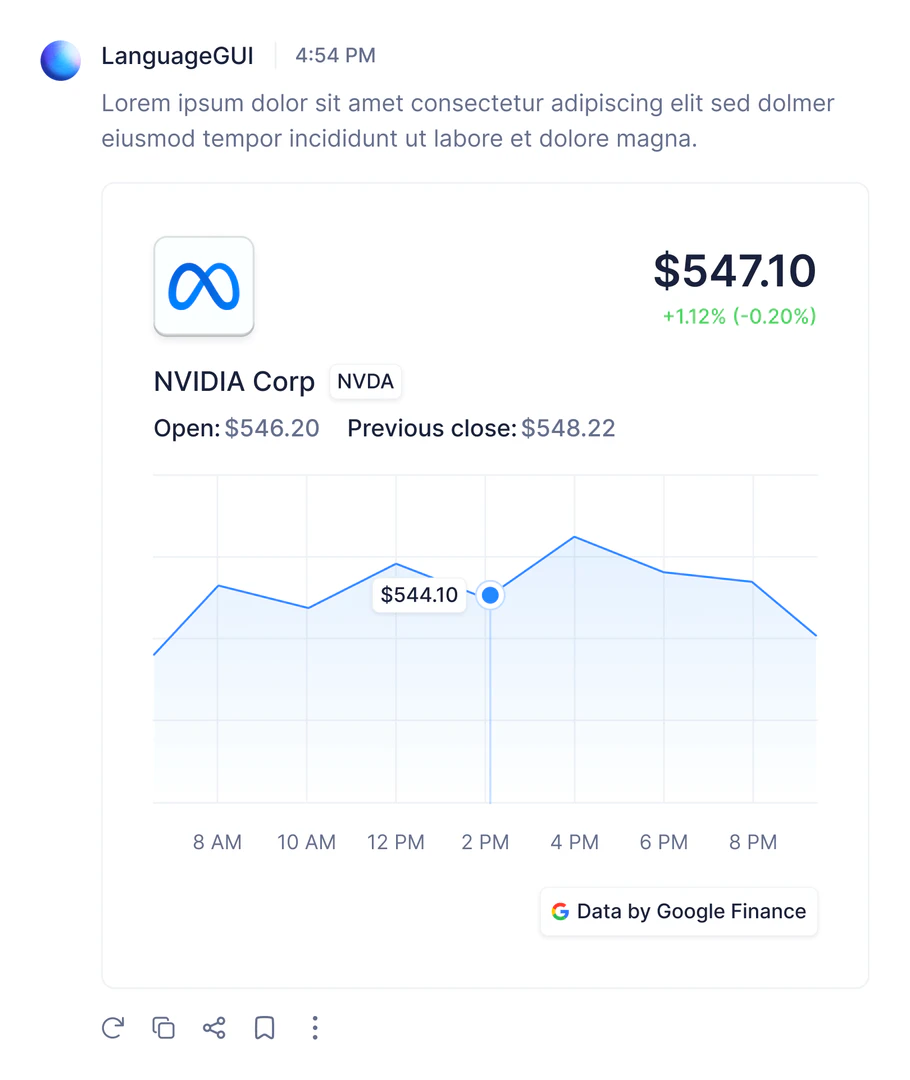
Task: Toggle the $544.10 price tooltip
Action: pos(419,595)
